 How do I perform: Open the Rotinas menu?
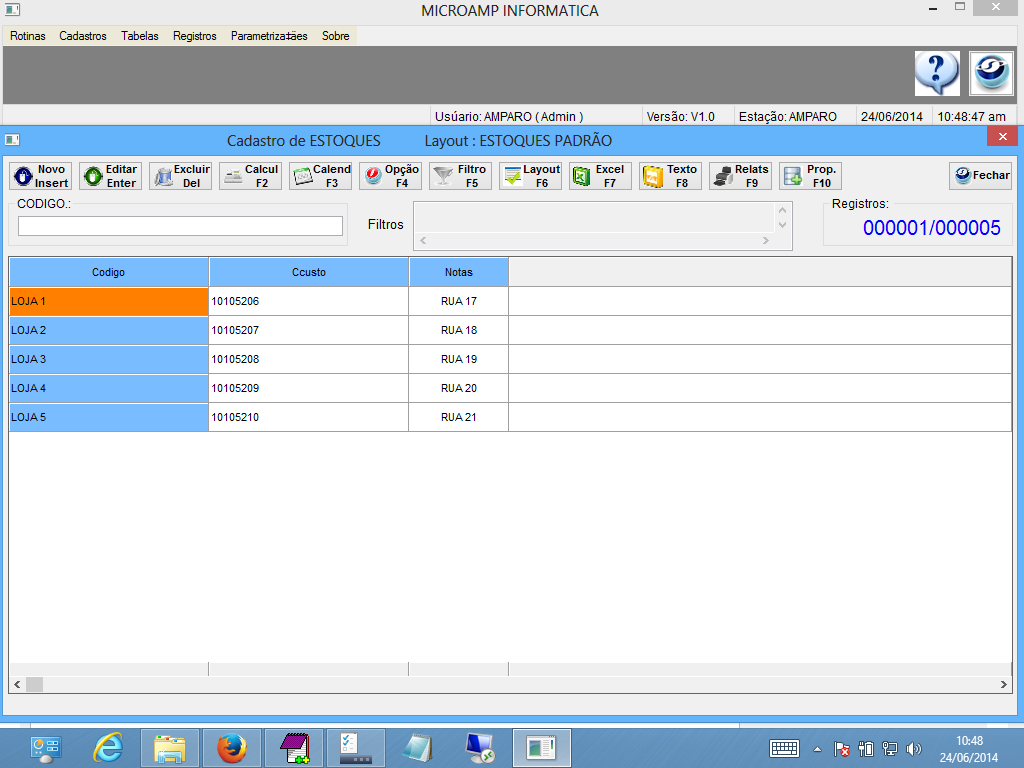[28, 36]
